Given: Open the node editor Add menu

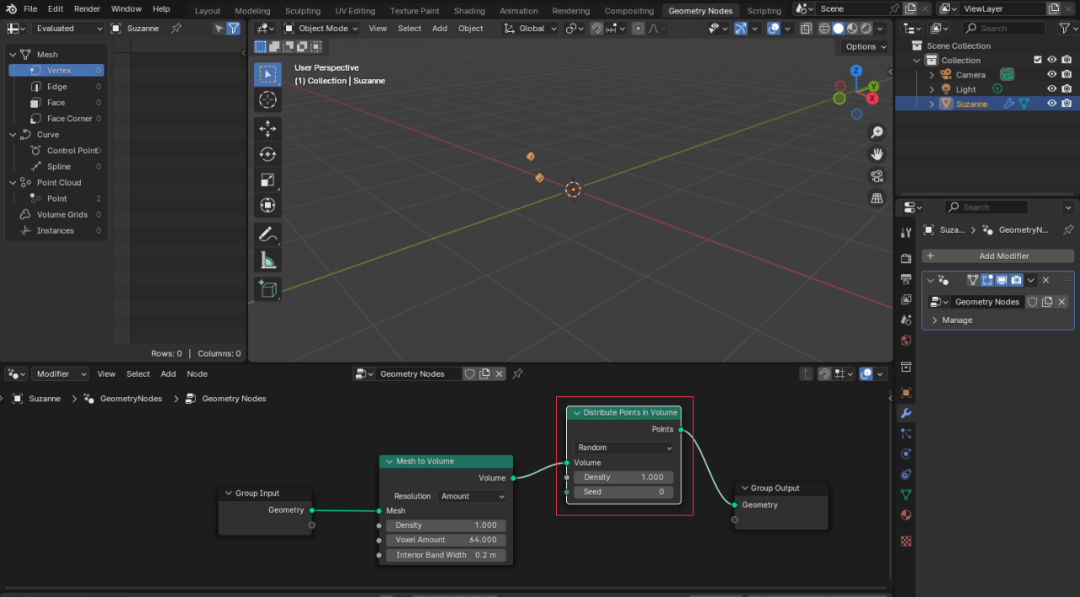Looking at the screenshot, I should [168, 374].
